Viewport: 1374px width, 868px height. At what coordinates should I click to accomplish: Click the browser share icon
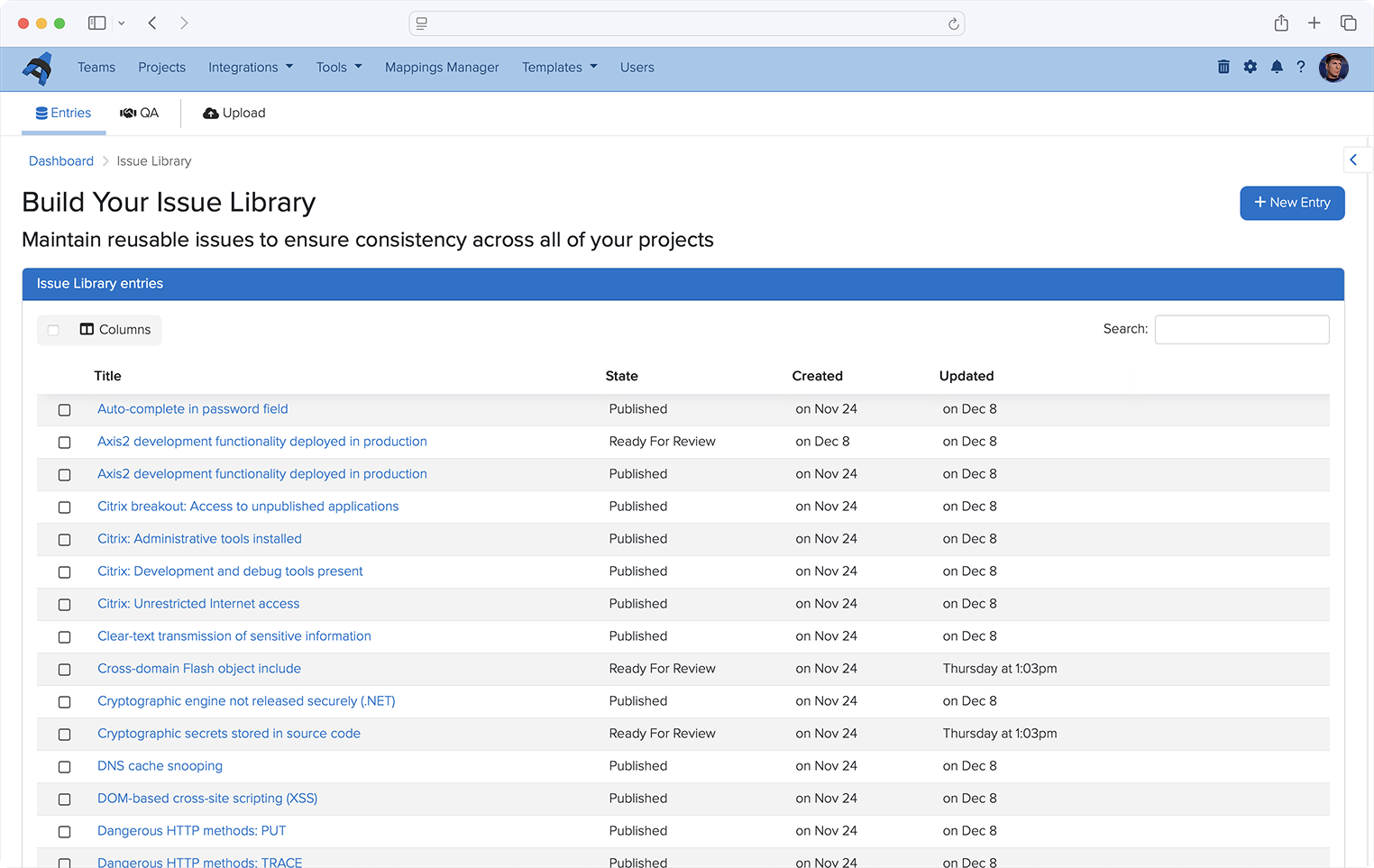point(1281,23)
